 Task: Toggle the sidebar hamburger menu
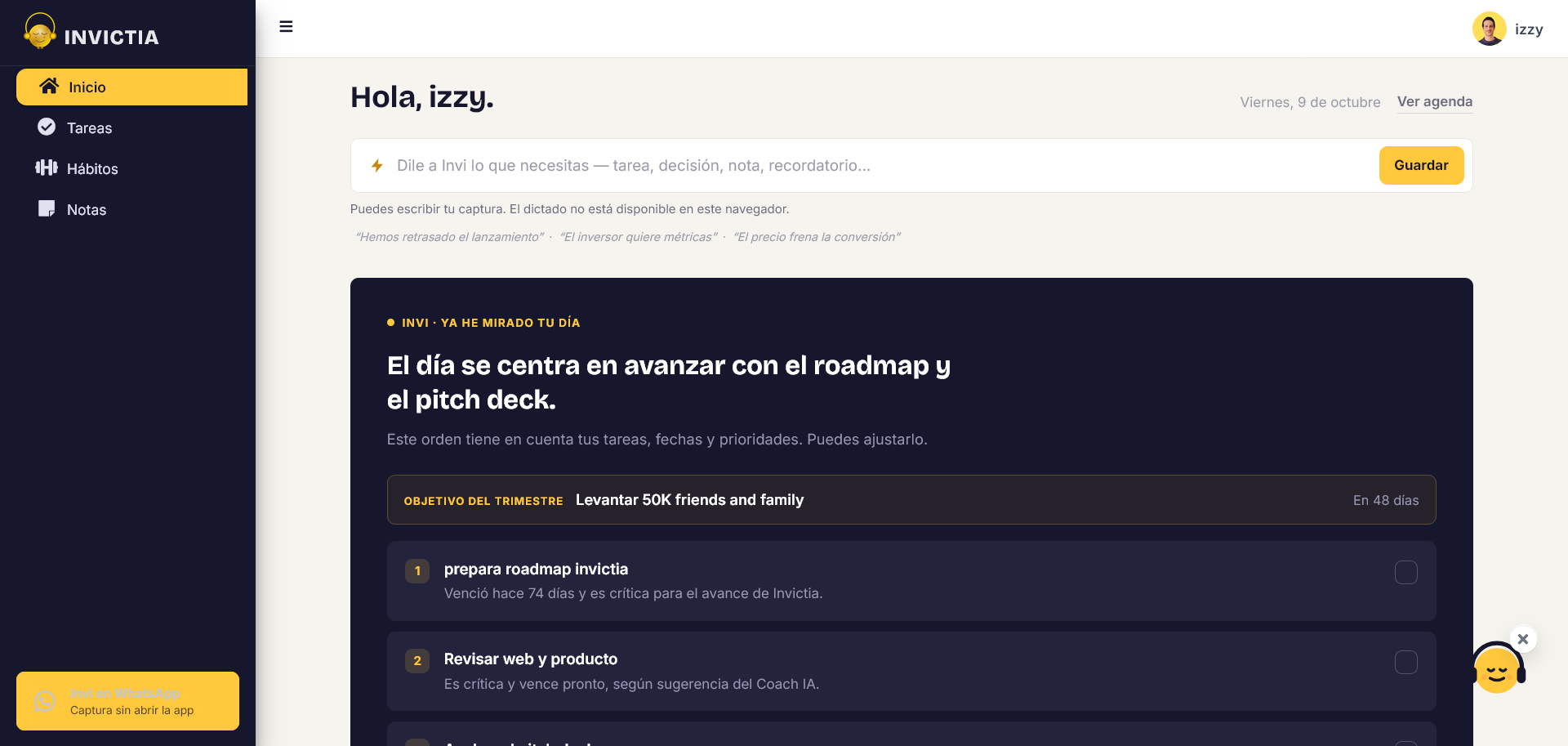point(286,27)
